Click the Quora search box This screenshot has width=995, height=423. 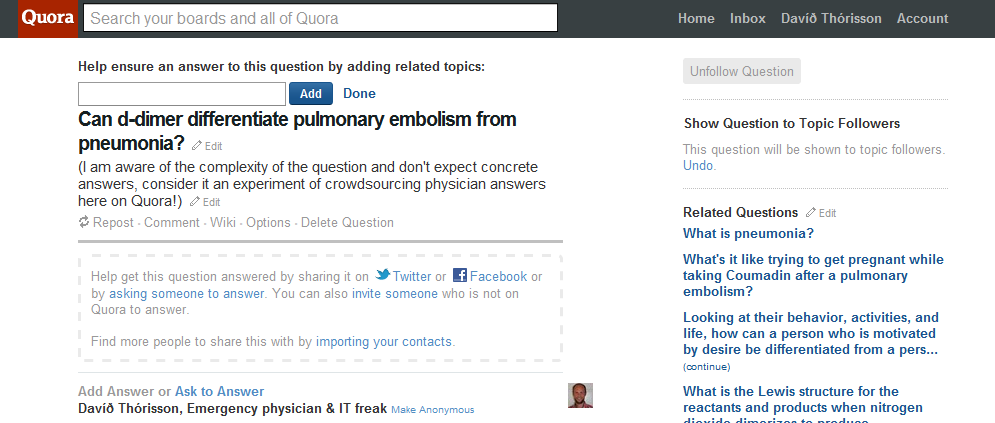[x=320, y=18]
